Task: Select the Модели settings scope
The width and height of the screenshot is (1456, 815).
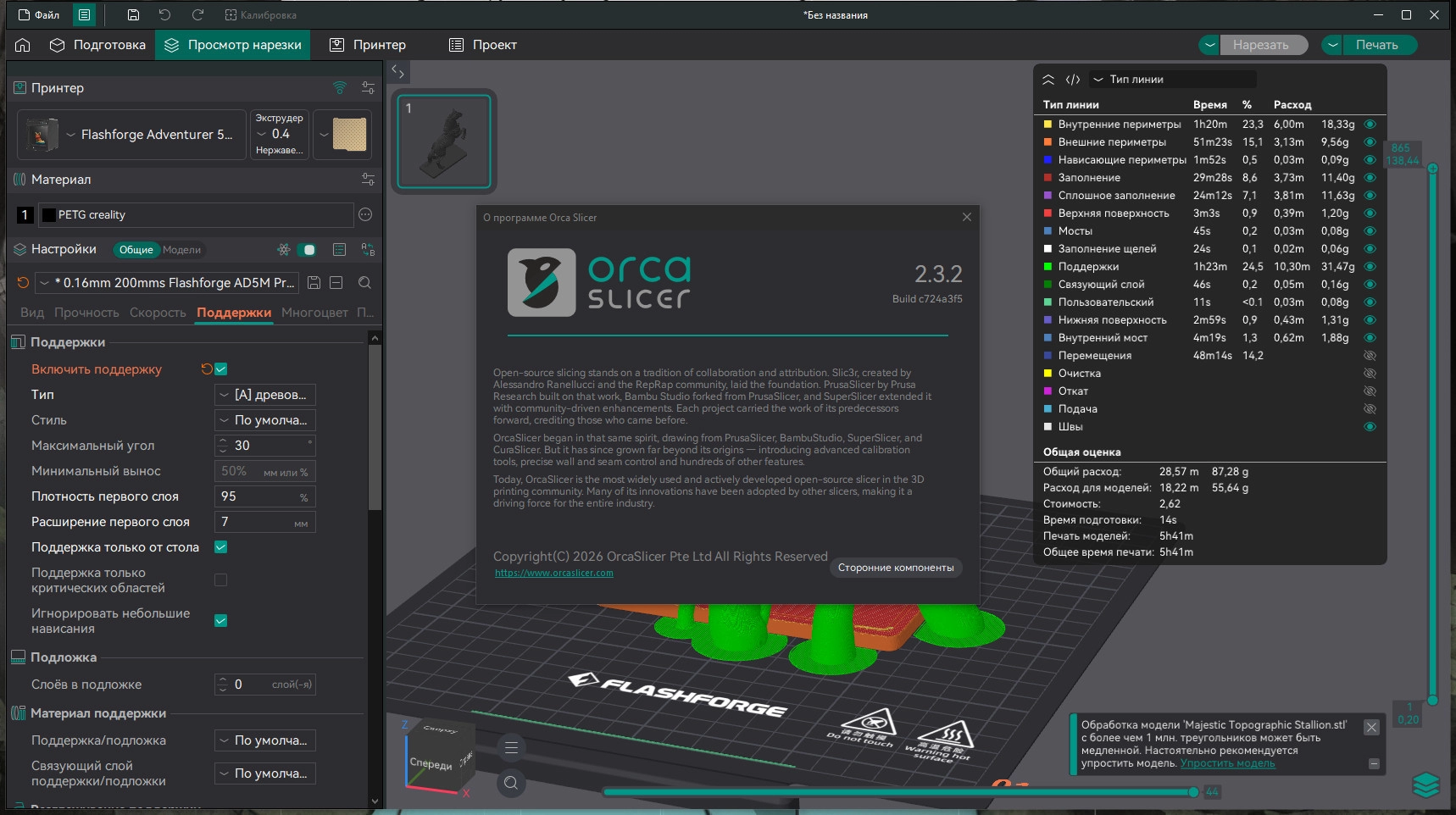Action: pyautogui.click(x=181, y=250)
